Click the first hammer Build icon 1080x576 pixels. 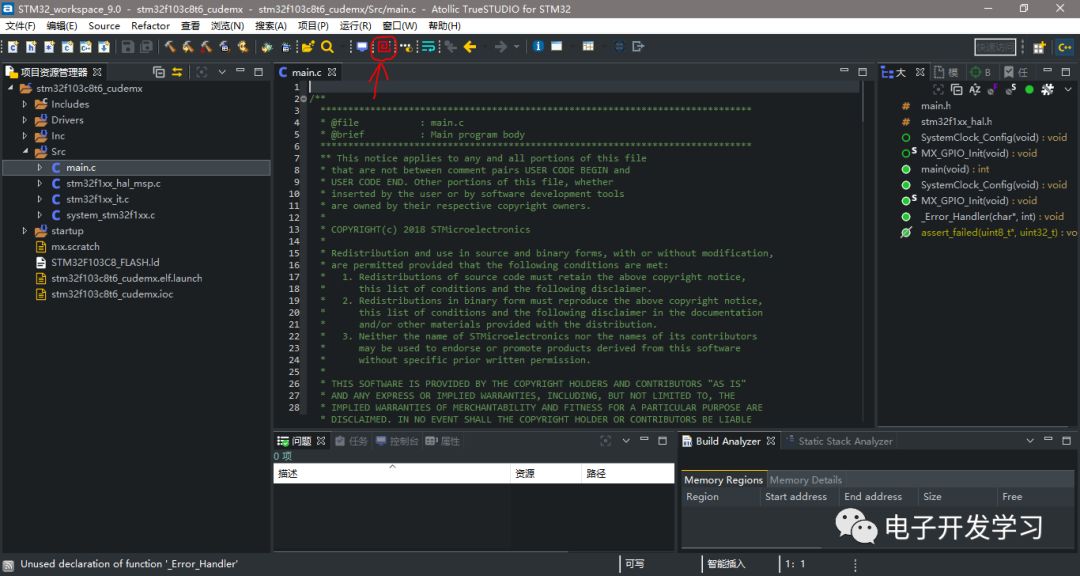[x=169, y=47]
